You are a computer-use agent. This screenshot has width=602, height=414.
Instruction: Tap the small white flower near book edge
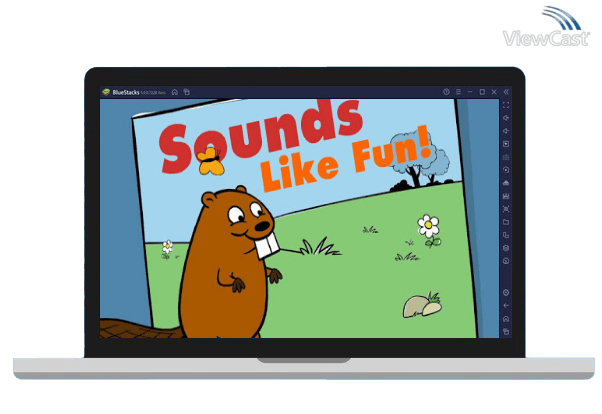click(167, 247)
